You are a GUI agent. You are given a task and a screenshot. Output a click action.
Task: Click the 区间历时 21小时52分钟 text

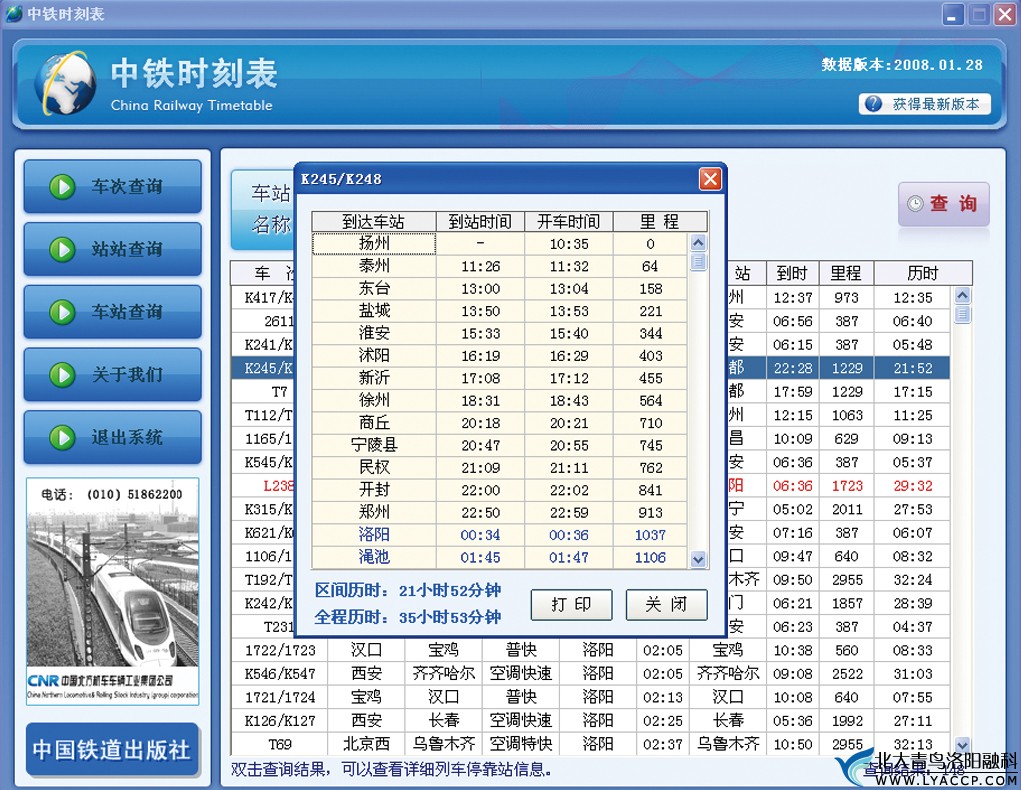pyautogui.click(x=408, y=591)
